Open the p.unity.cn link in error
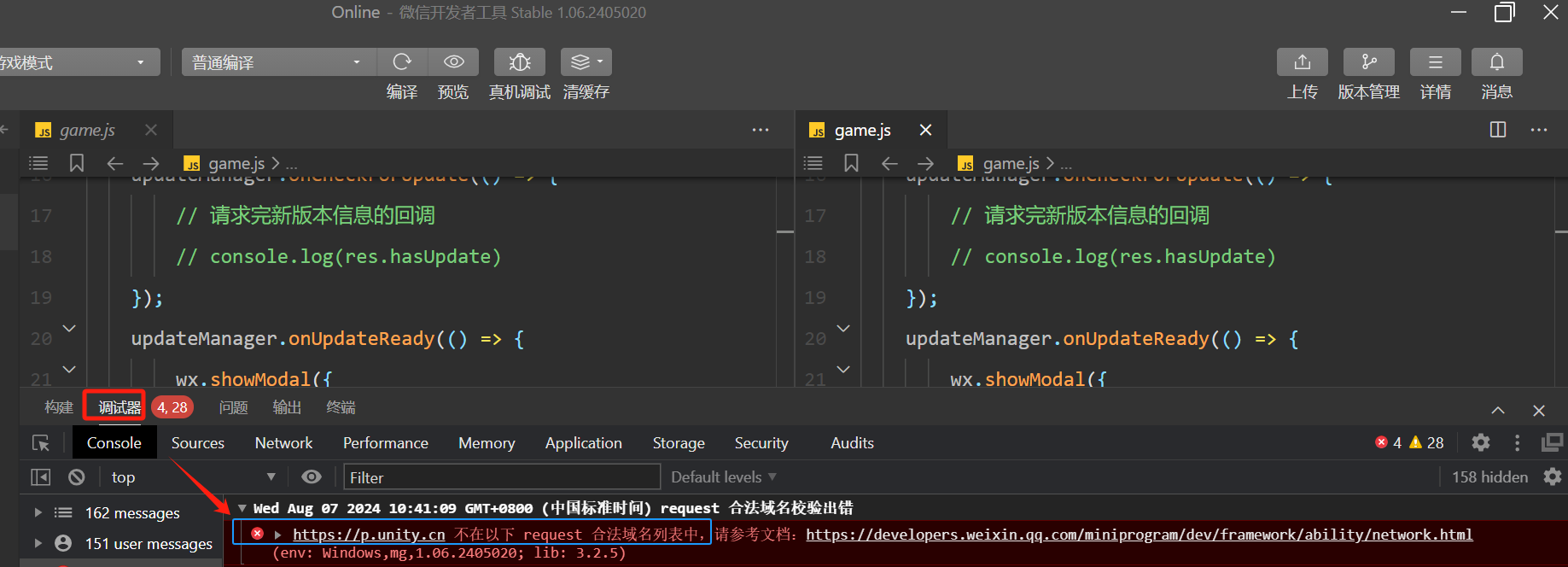This screenshot has height=567, width=1568. click(369, 535)
